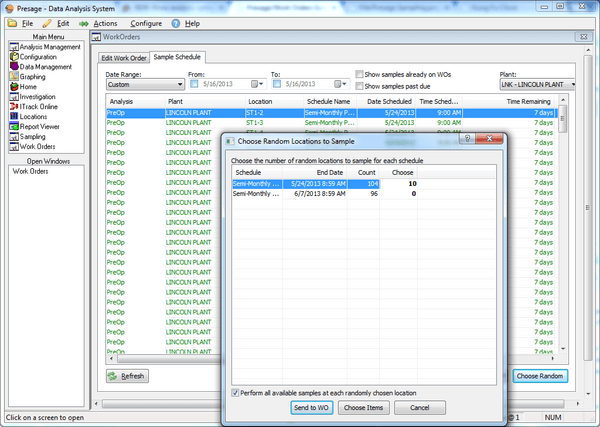This screenshot has width=600, height=427.
Task: Sort by the Date Scheduled column header
Action: 386,101
